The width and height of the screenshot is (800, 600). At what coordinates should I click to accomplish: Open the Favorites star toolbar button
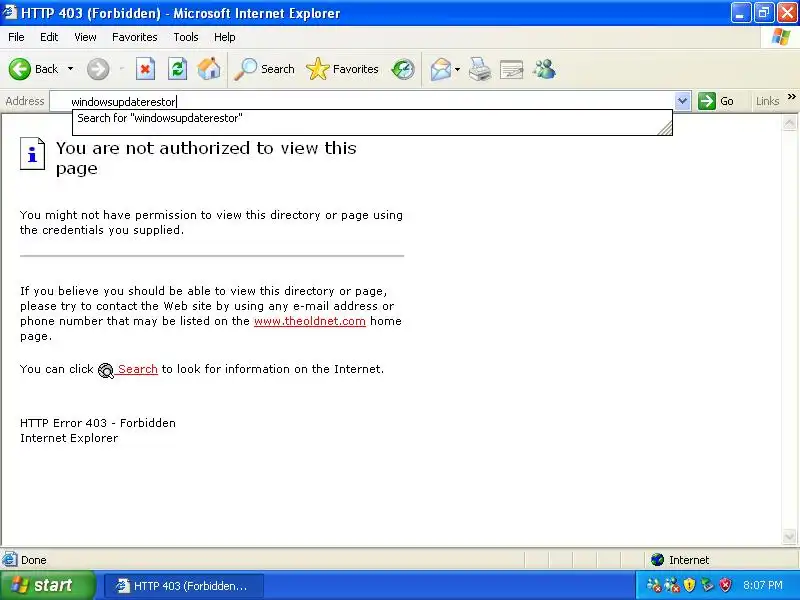(x=342, y=69)
